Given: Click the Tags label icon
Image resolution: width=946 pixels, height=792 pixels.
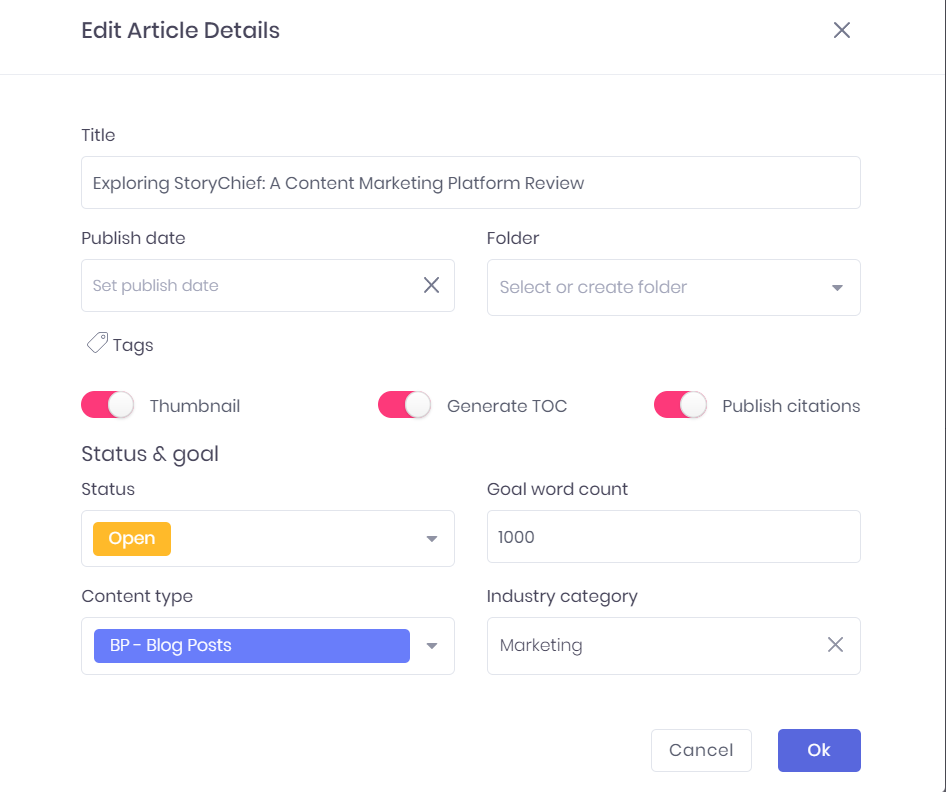Looking at the screenshot, I should click(97, 344).
